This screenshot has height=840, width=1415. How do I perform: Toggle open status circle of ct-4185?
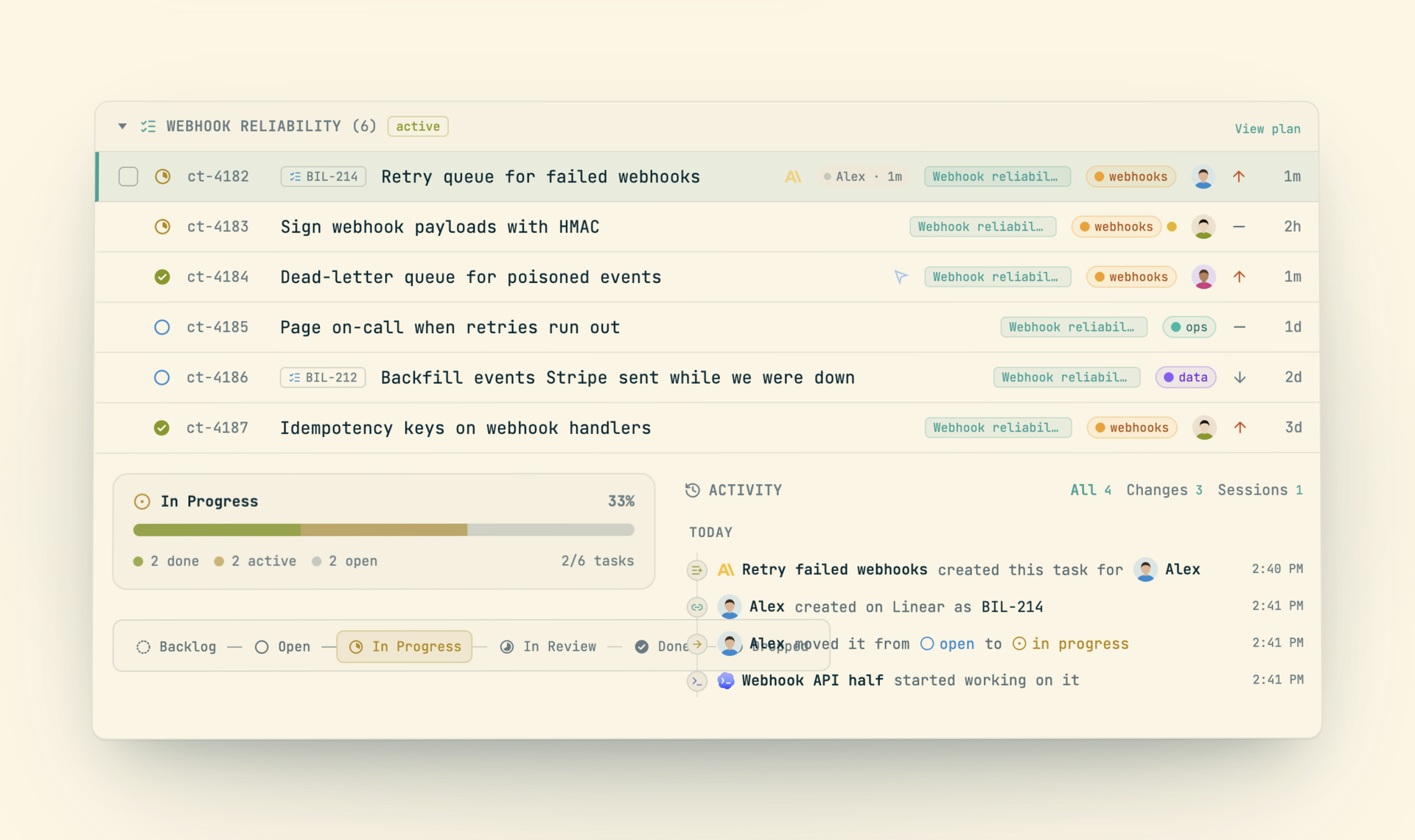(162, 327)
